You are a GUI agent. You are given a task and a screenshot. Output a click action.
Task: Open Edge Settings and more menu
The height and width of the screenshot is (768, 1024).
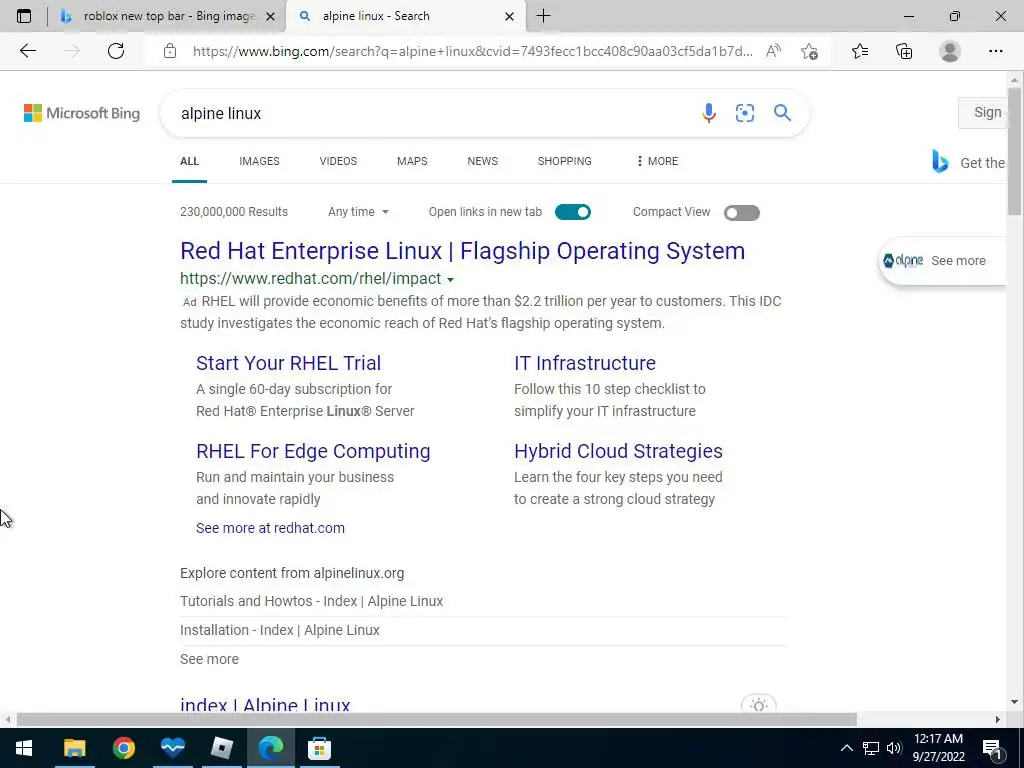pyautogui.click(x=995, y=51)
